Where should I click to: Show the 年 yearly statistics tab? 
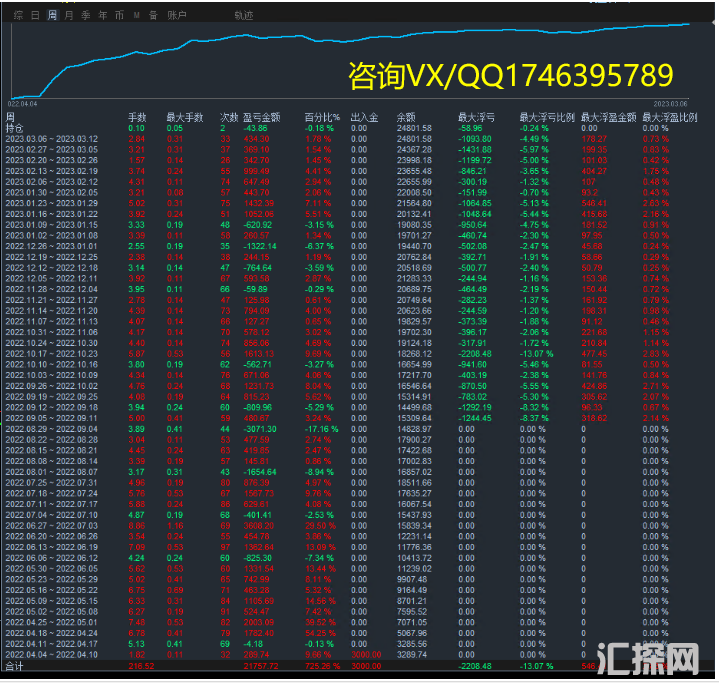pyautogui.click(x=102, y=16)
